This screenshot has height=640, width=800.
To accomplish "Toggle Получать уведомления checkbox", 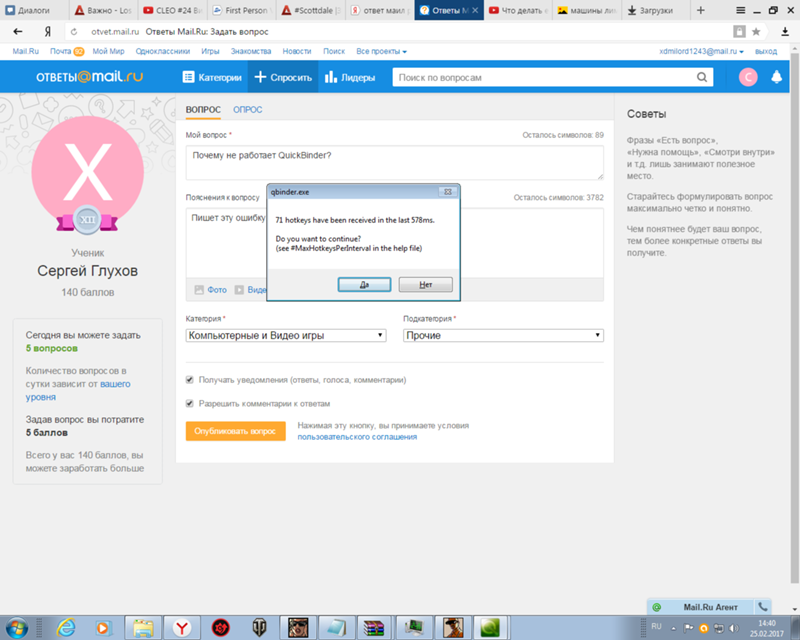I will point(190,380).
